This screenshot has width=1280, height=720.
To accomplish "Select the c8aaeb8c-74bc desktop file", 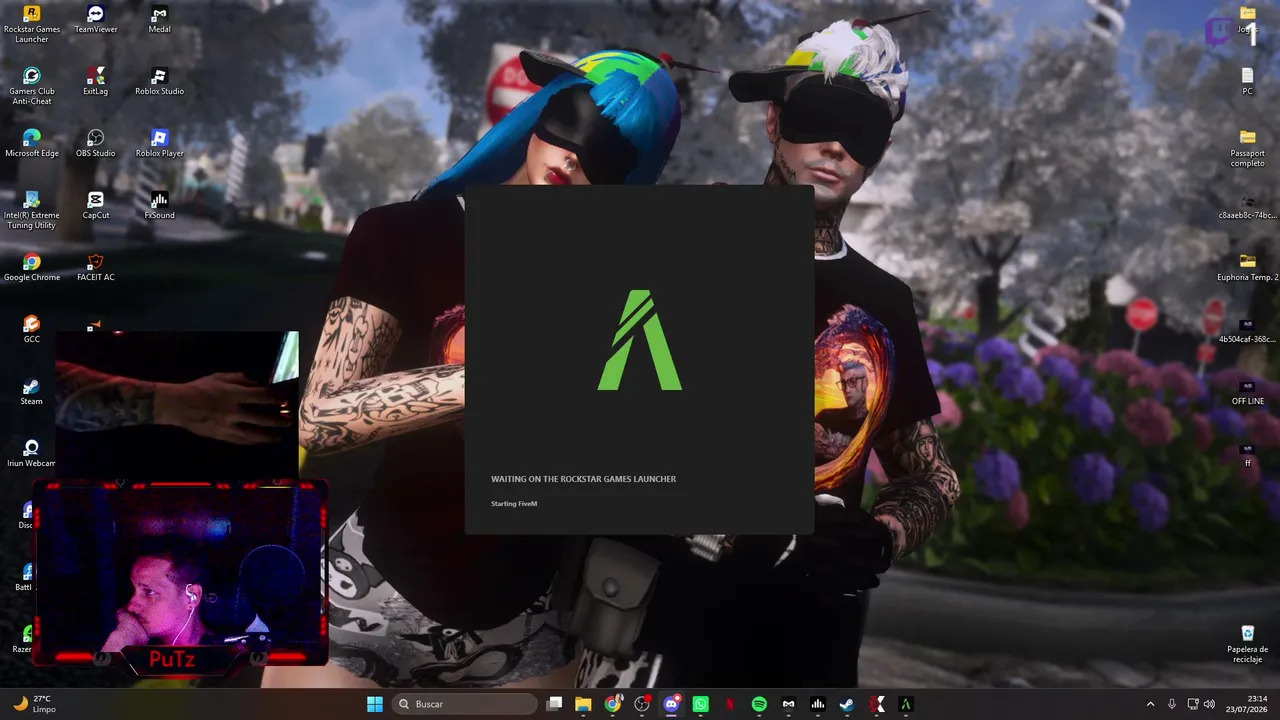I will point(1247,205).
